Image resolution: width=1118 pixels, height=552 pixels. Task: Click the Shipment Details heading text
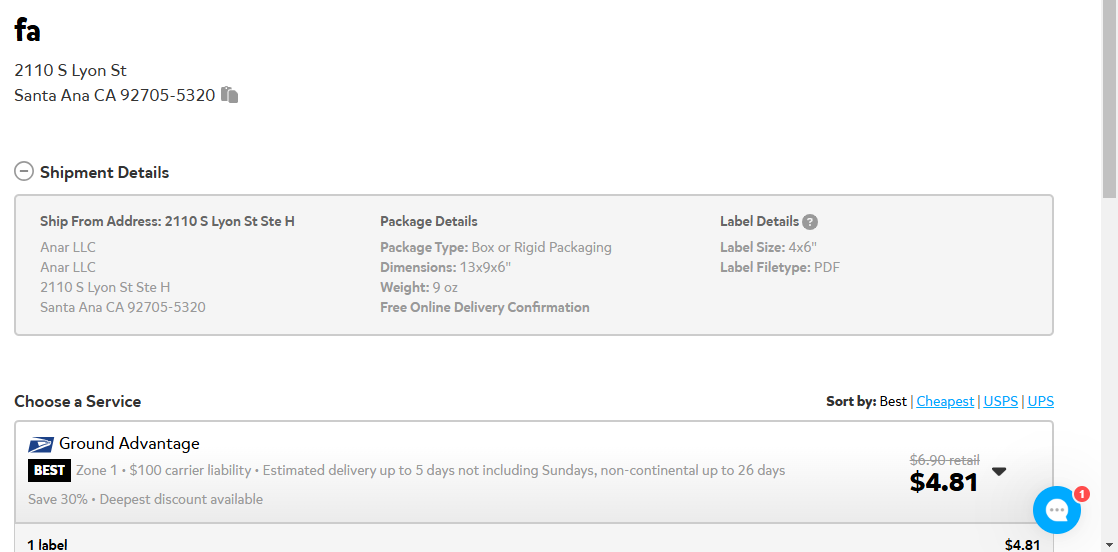pyautogui.click(x=104, y=173)
